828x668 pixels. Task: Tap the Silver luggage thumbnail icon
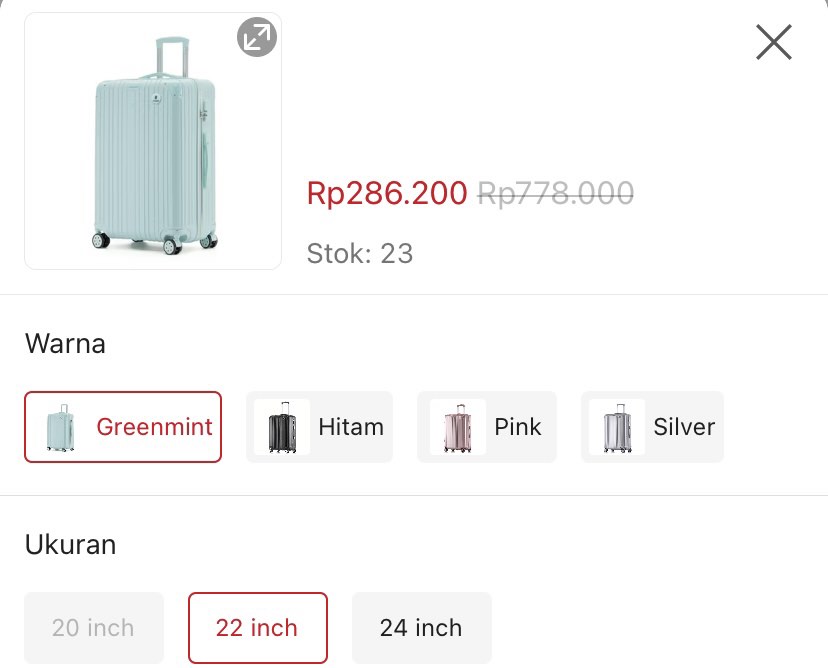pos(616,427)
